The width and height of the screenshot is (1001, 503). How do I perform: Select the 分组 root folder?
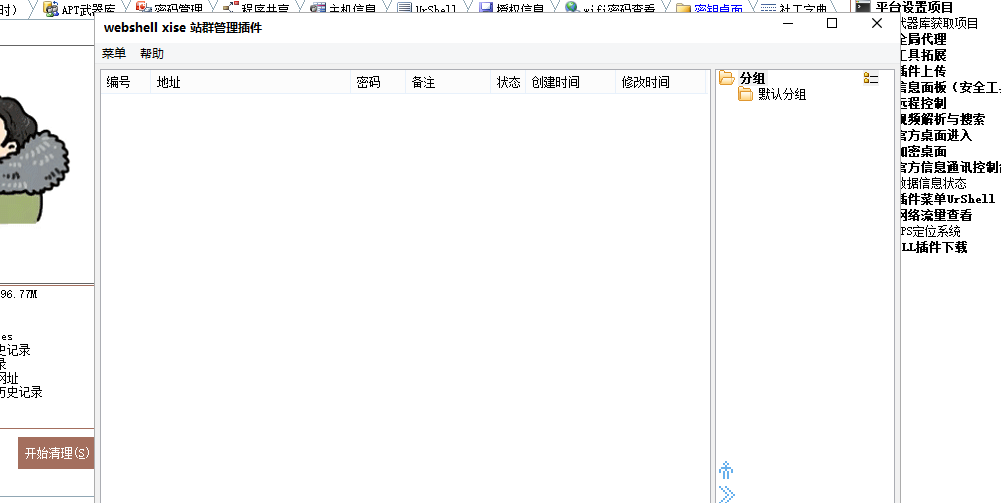pyautogui.click(x=752, y=78)
